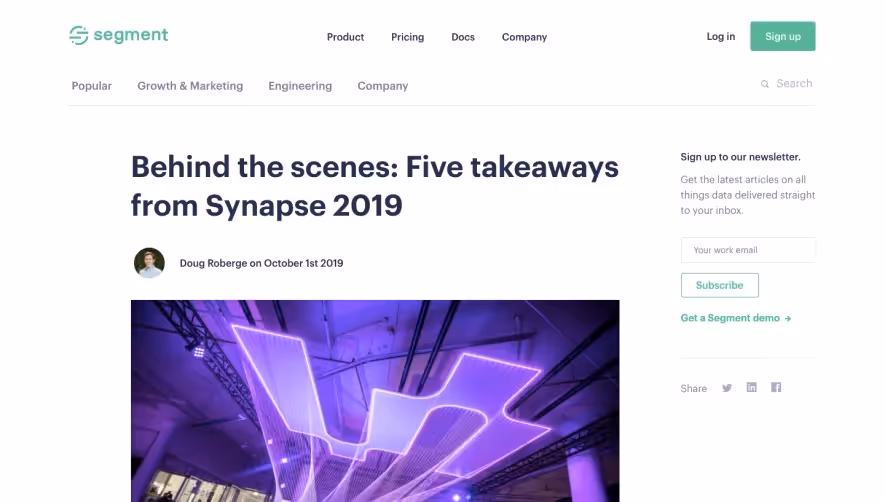Switch to the Engineering category

300,86
